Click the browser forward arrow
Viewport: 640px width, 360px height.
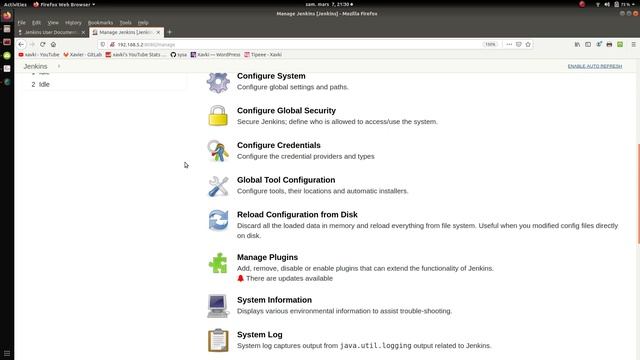(x=32, y=44)
